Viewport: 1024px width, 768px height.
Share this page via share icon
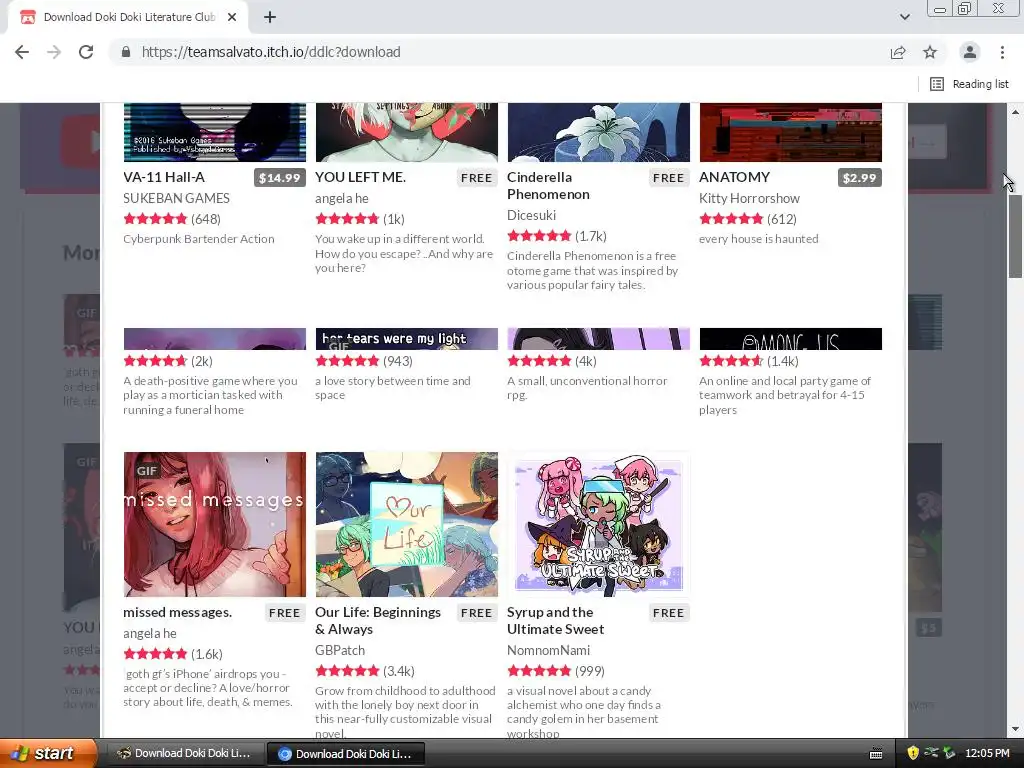[898, 52]
